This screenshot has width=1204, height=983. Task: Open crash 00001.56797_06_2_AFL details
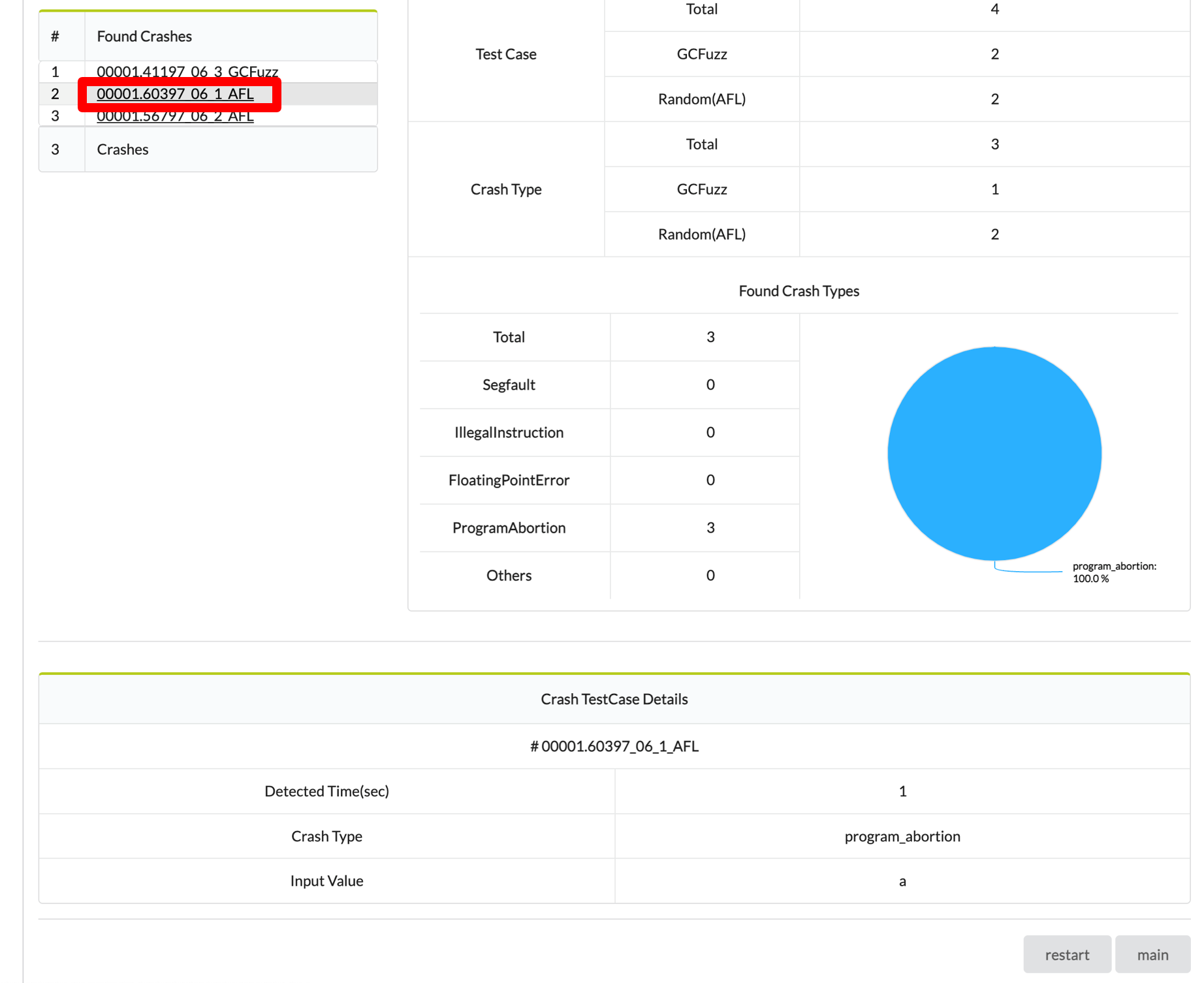(x=175, y=116)
